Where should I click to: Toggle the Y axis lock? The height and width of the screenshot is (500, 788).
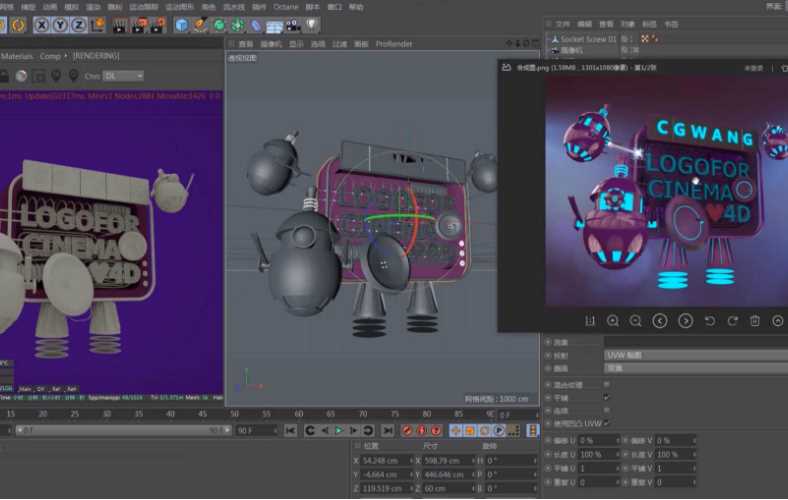pos(60,25)
